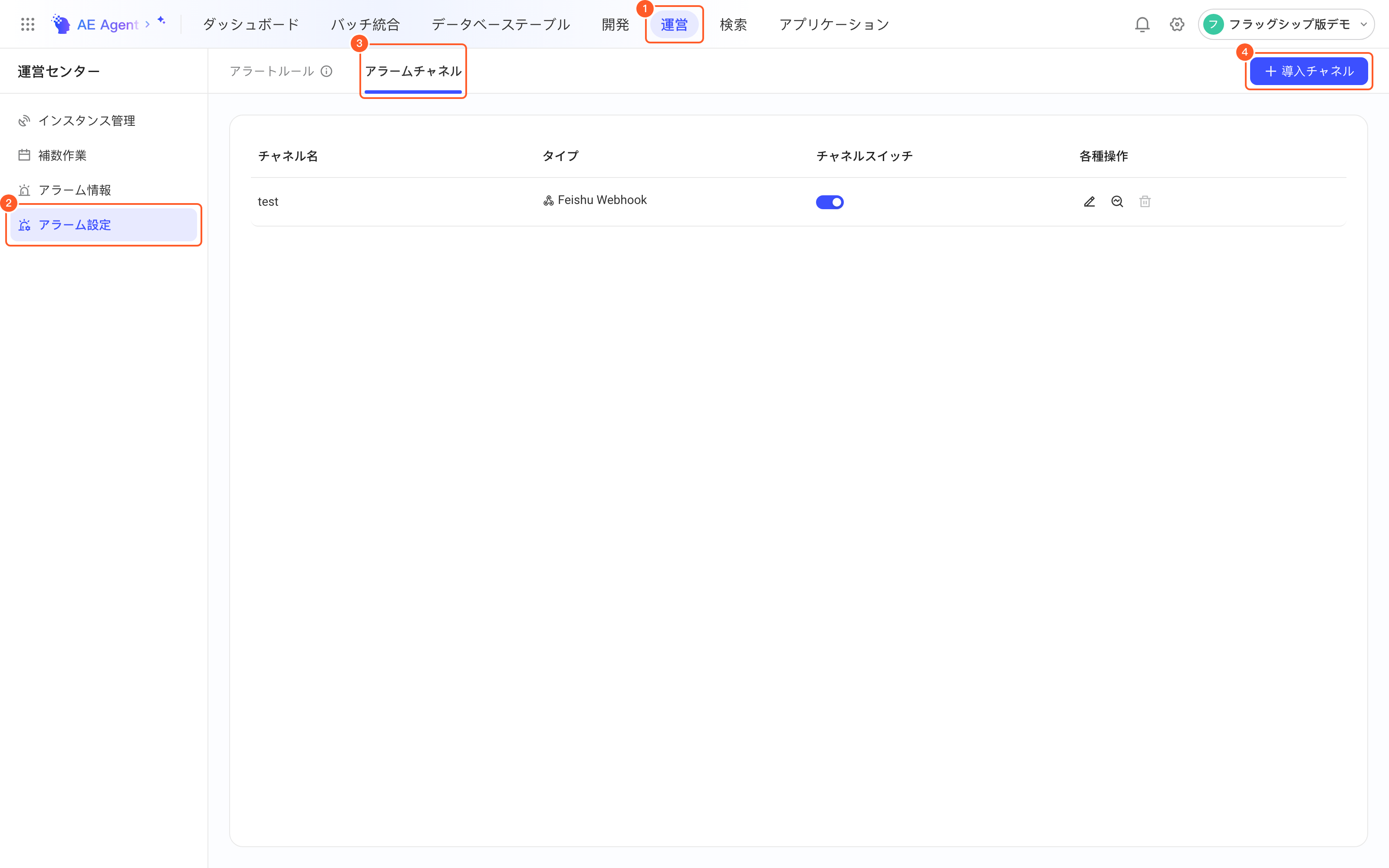Delete the test channel via trash icon
This screenshot has height=868, width=1389.
tap(1145, 201)
